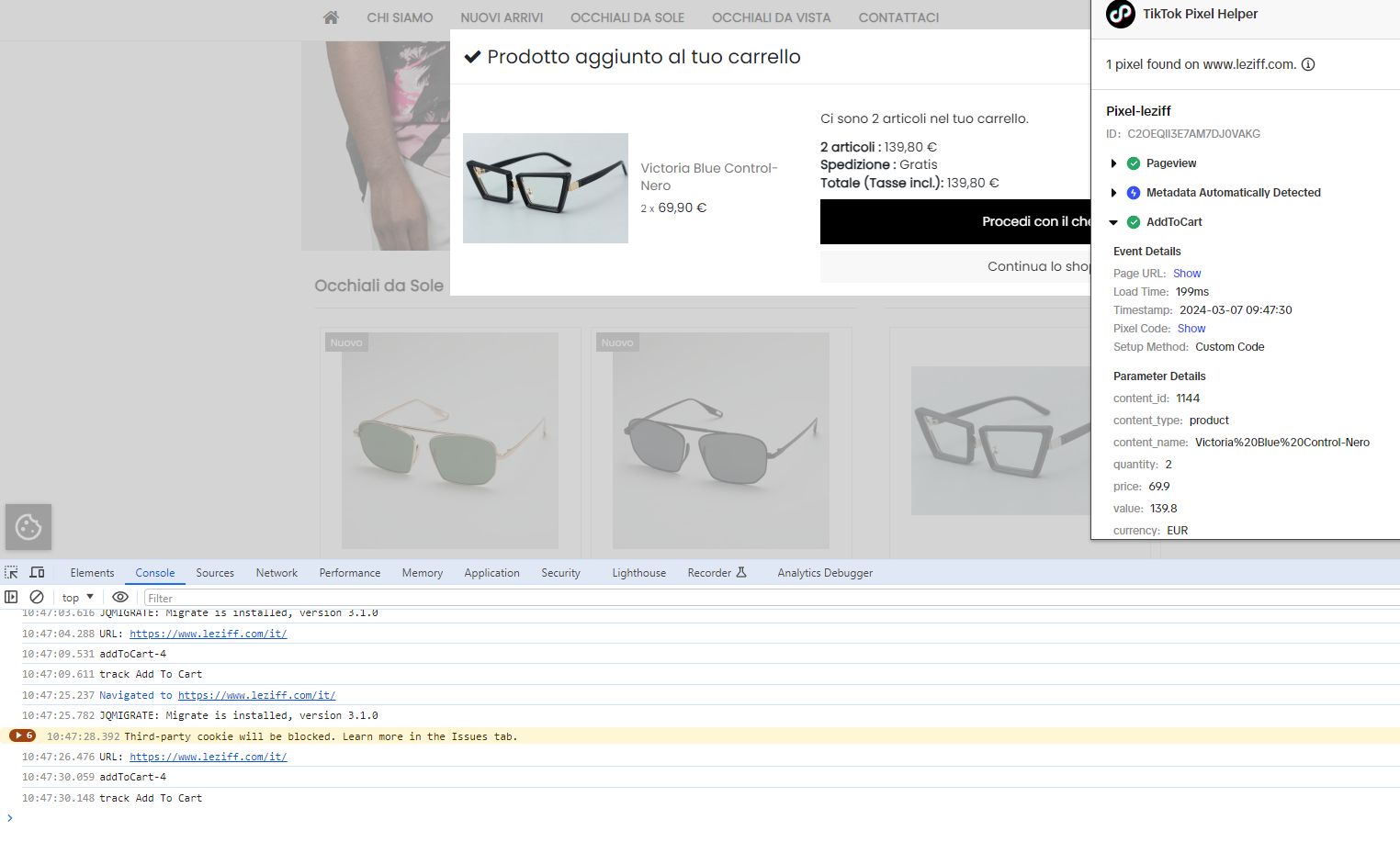Open the OCCHIALI DA VISTA menu
The height and width of the screenshot is (842, 1400).
(x=772, y=17)
